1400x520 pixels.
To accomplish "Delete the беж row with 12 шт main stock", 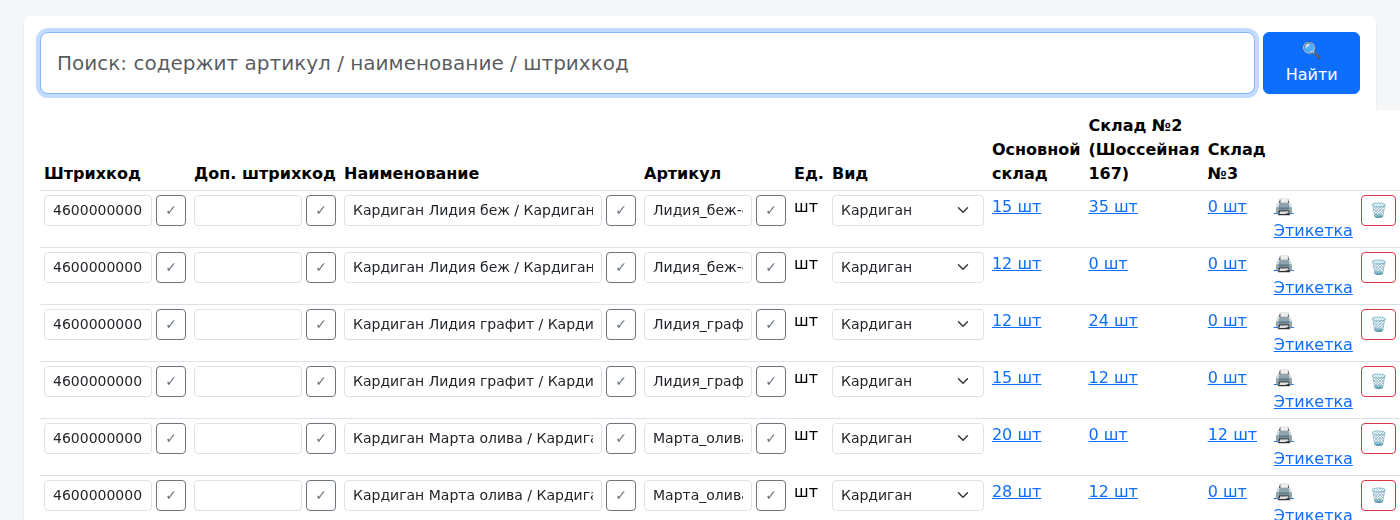I will click(x=1378, y=267).
